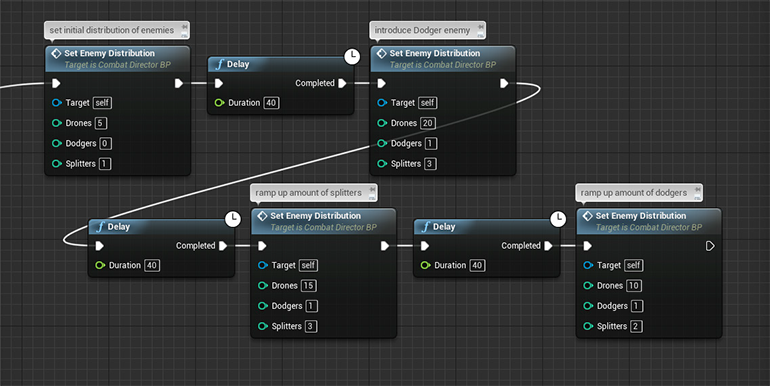
Task: Click the Dodgers pin on 'ramp up amount of splitters' node
Action: (263, 306)
